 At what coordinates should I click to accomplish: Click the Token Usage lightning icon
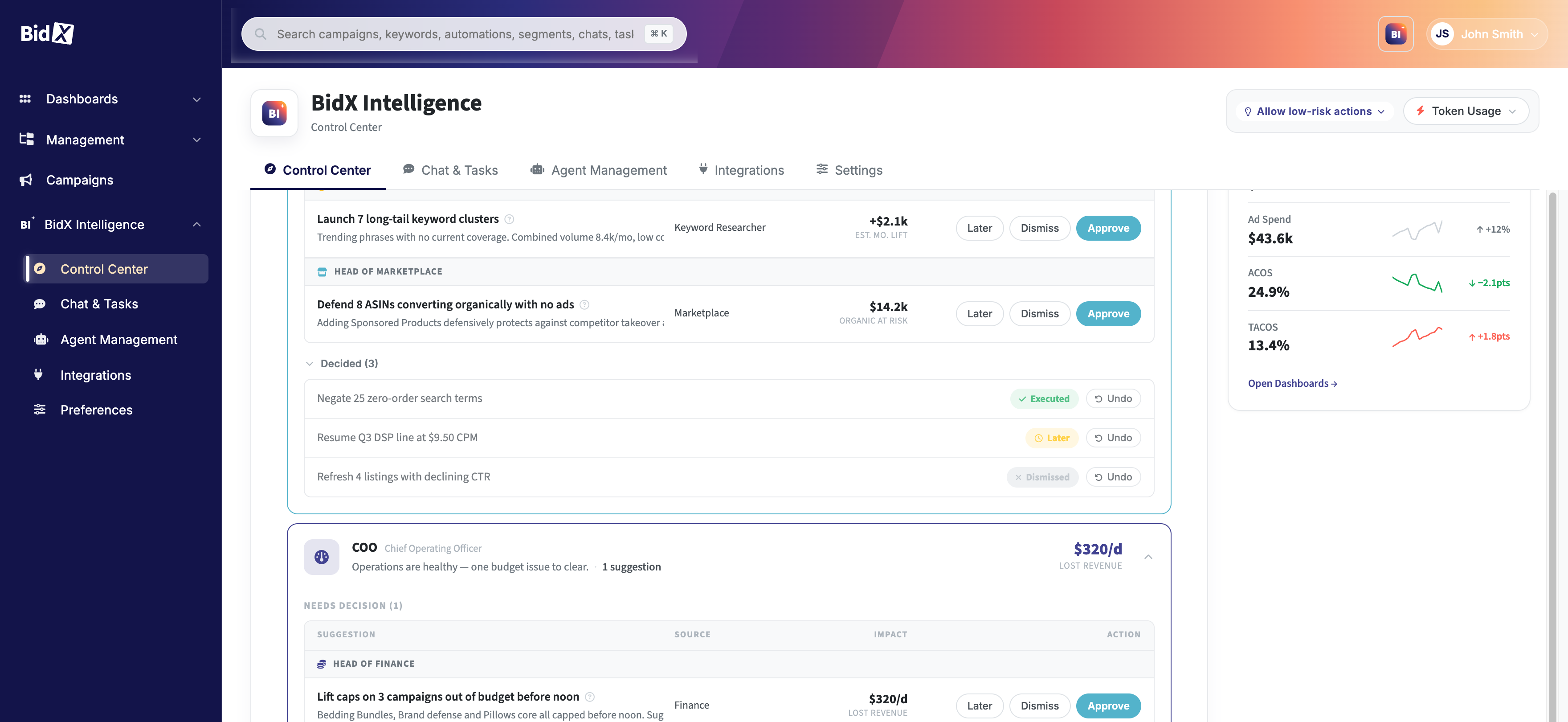1420,111
